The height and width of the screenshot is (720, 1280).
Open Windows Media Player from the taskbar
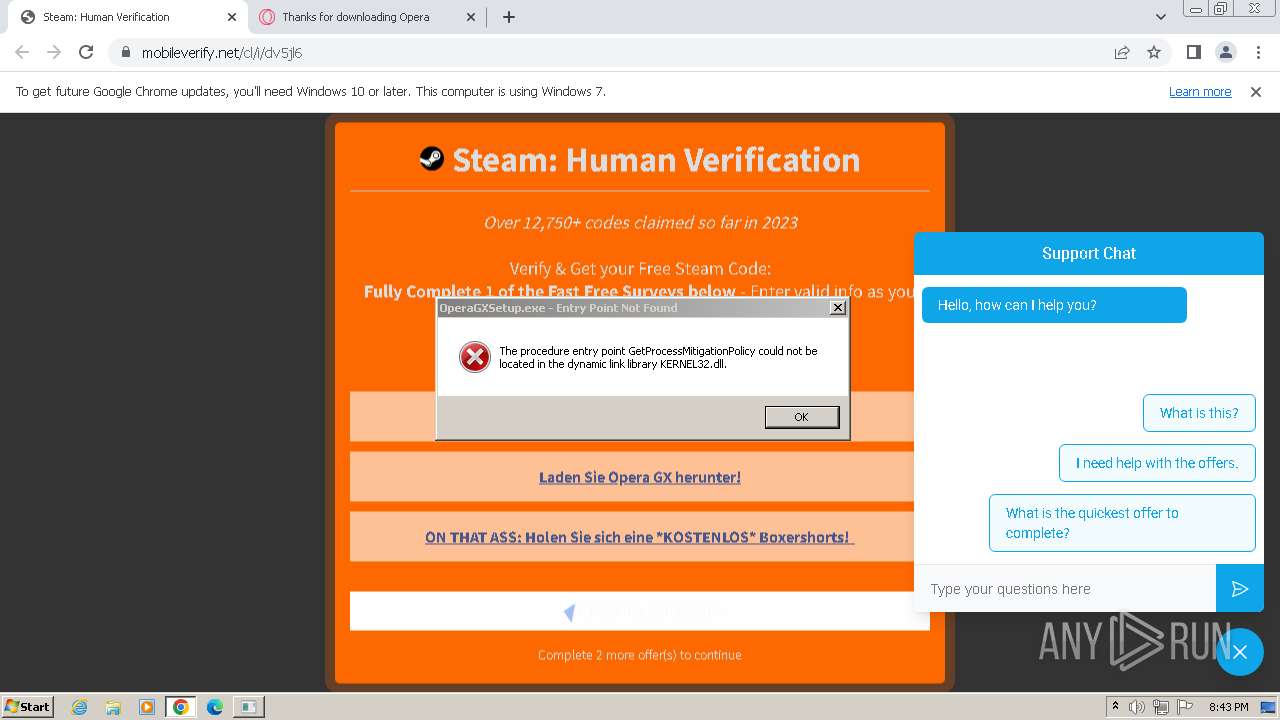(x=147, y=707)
